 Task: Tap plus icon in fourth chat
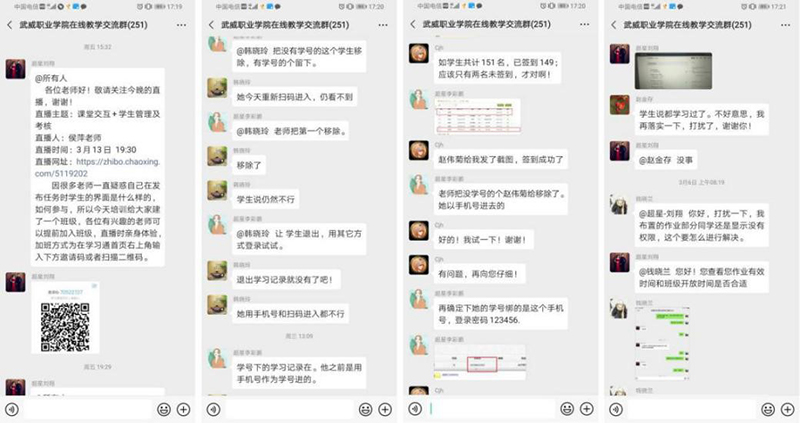click(787, 409)
